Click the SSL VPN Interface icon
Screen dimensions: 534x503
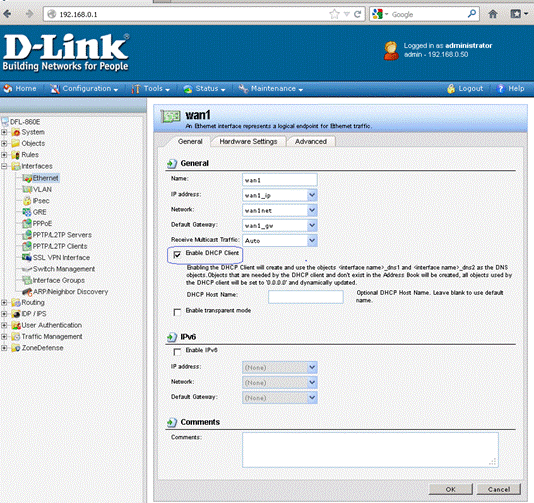click(27, 257)
